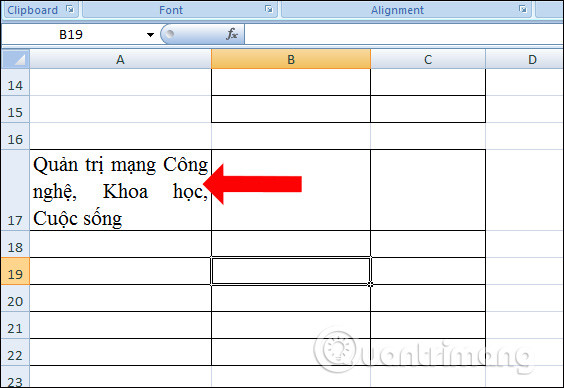
Task: Select row 22 header
Action: point(15,352)
